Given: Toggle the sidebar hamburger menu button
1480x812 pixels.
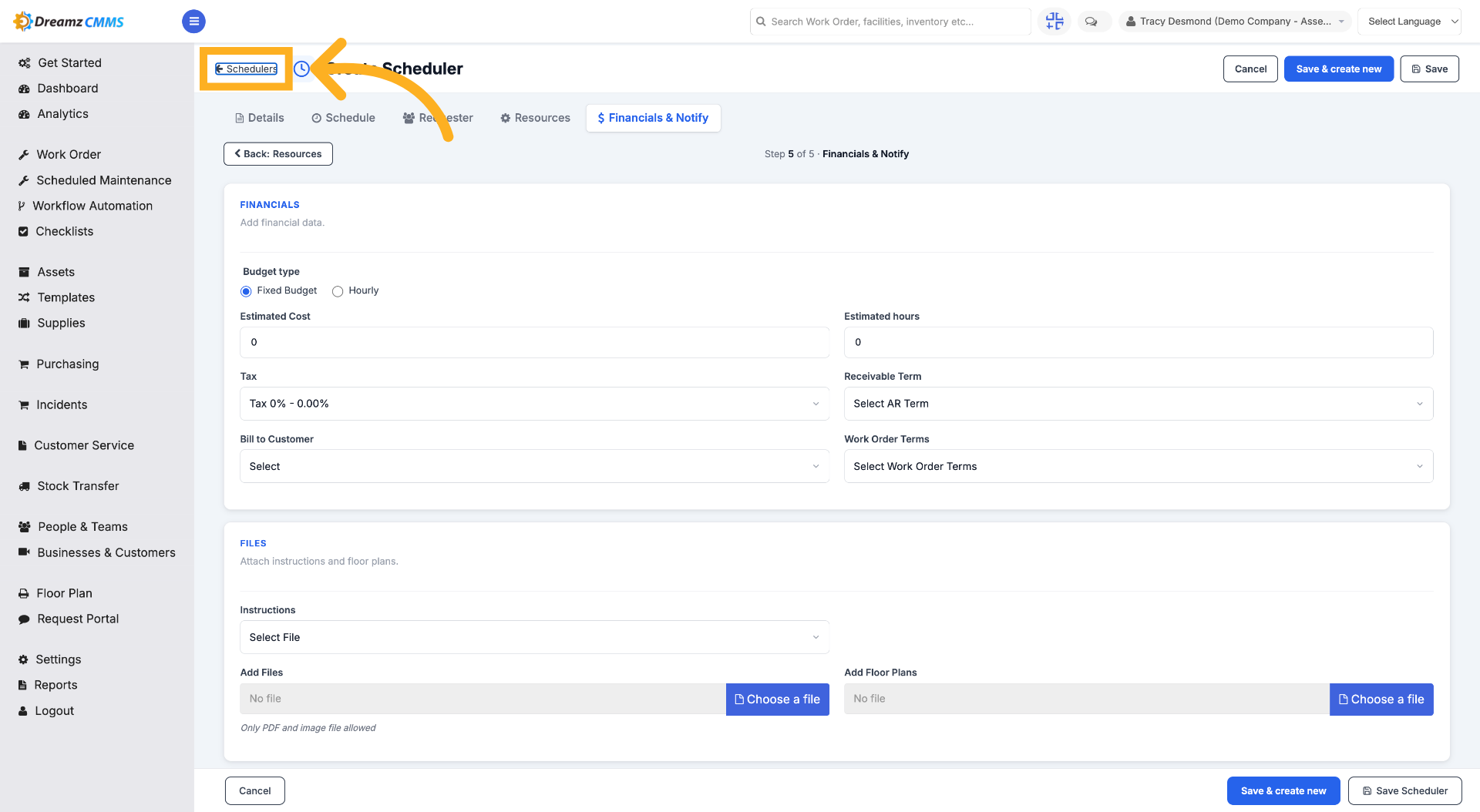Looking at the screenshot, I should (193, 22).
